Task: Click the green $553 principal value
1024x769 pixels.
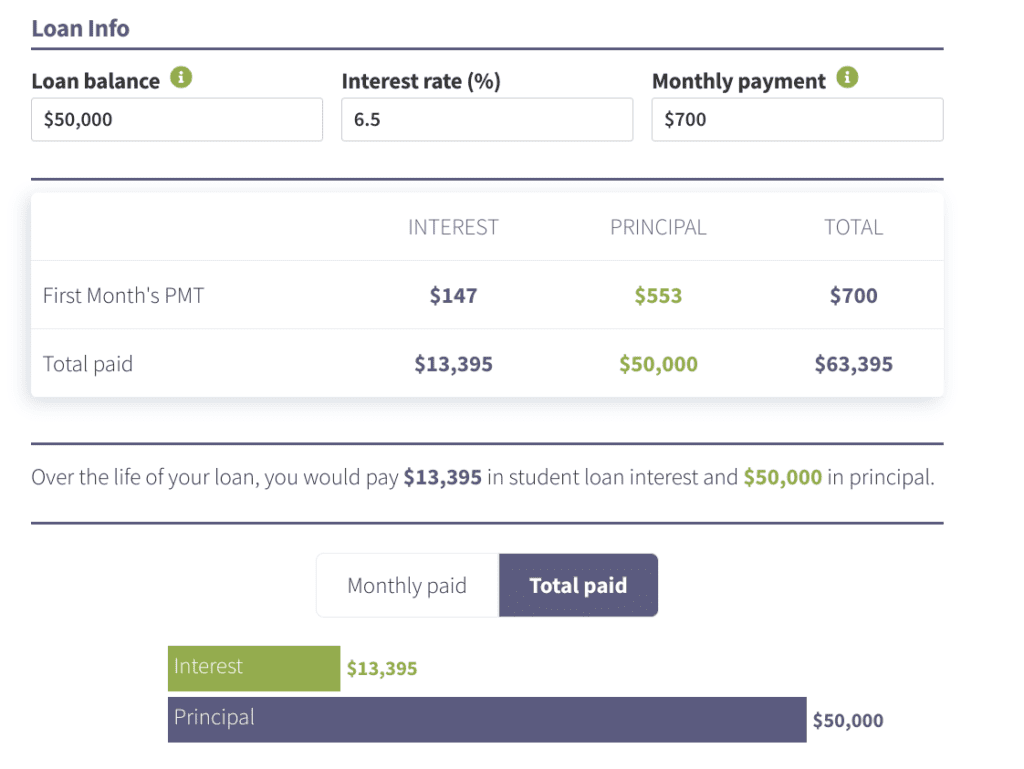Action: pos(658,295)
